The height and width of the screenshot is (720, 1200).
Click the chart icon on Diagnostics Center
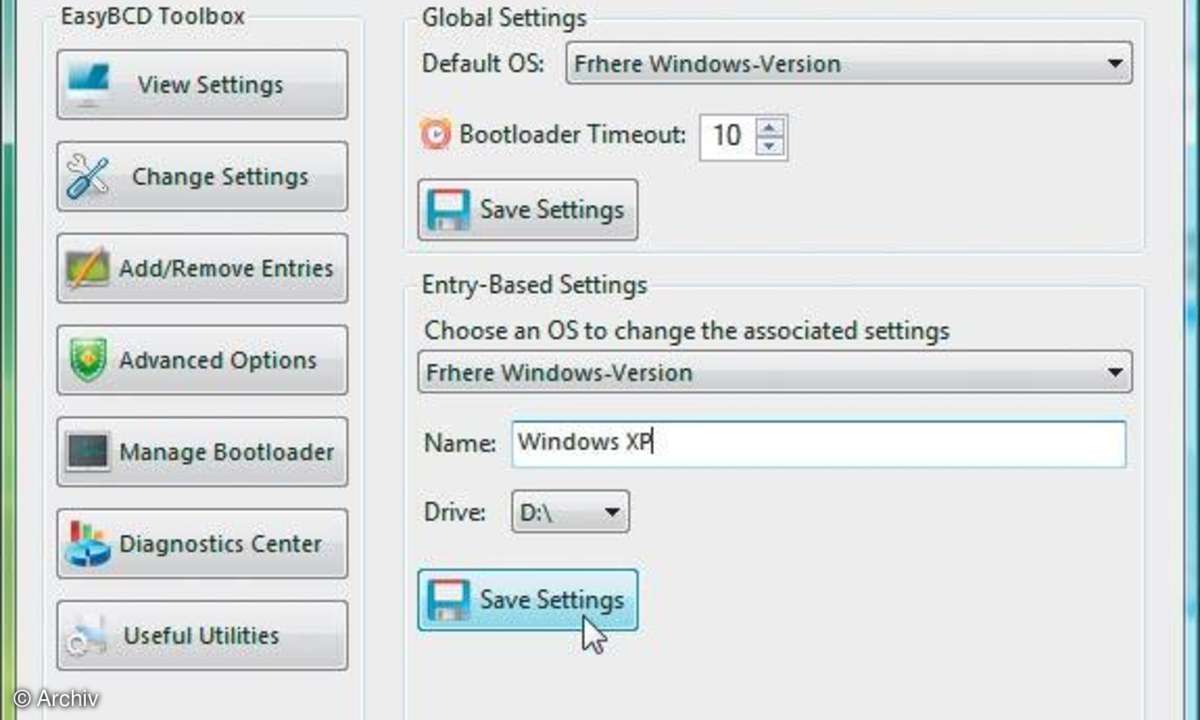pyautogui.click(x=88, y=545)
